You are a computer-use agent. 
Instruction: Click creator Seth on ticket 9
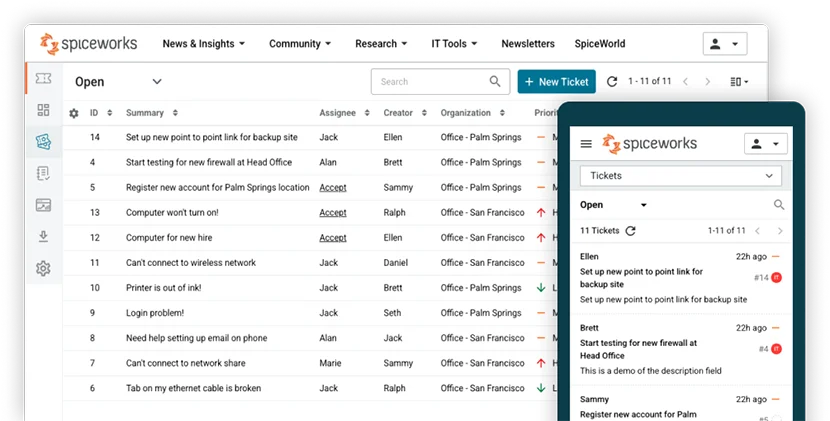click(x=392, y=313)
